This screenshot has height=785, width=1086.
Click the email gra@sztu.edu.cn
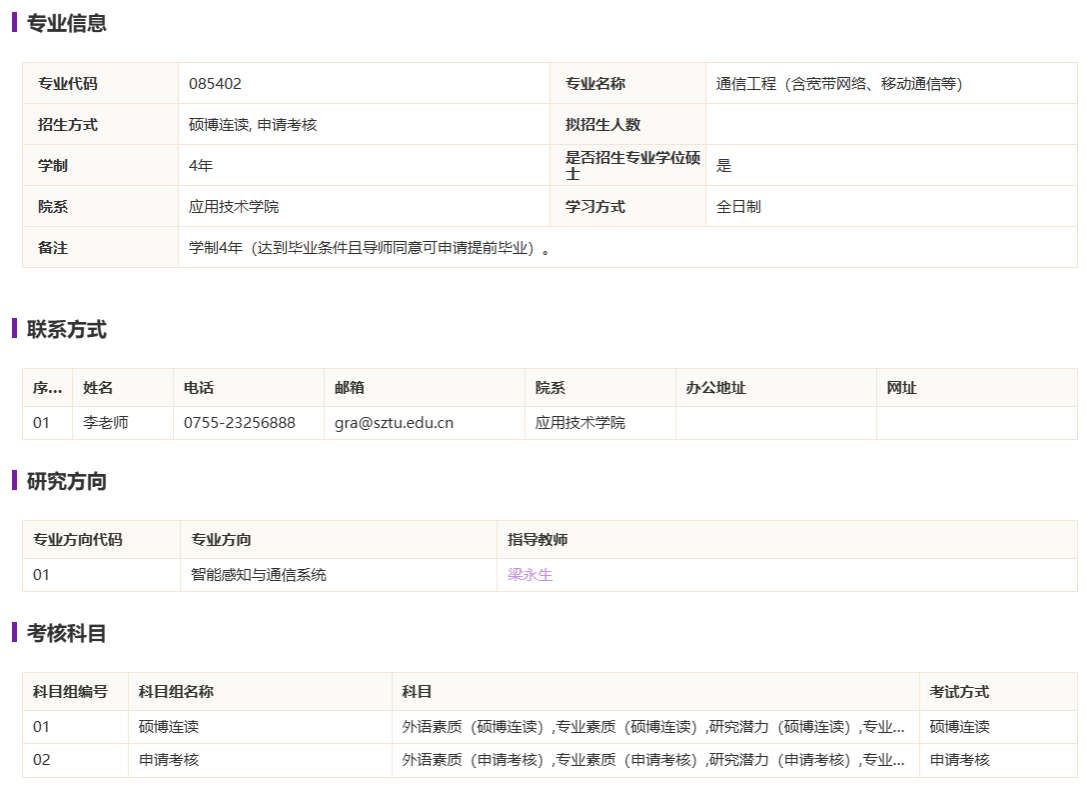tap(394, 423)
